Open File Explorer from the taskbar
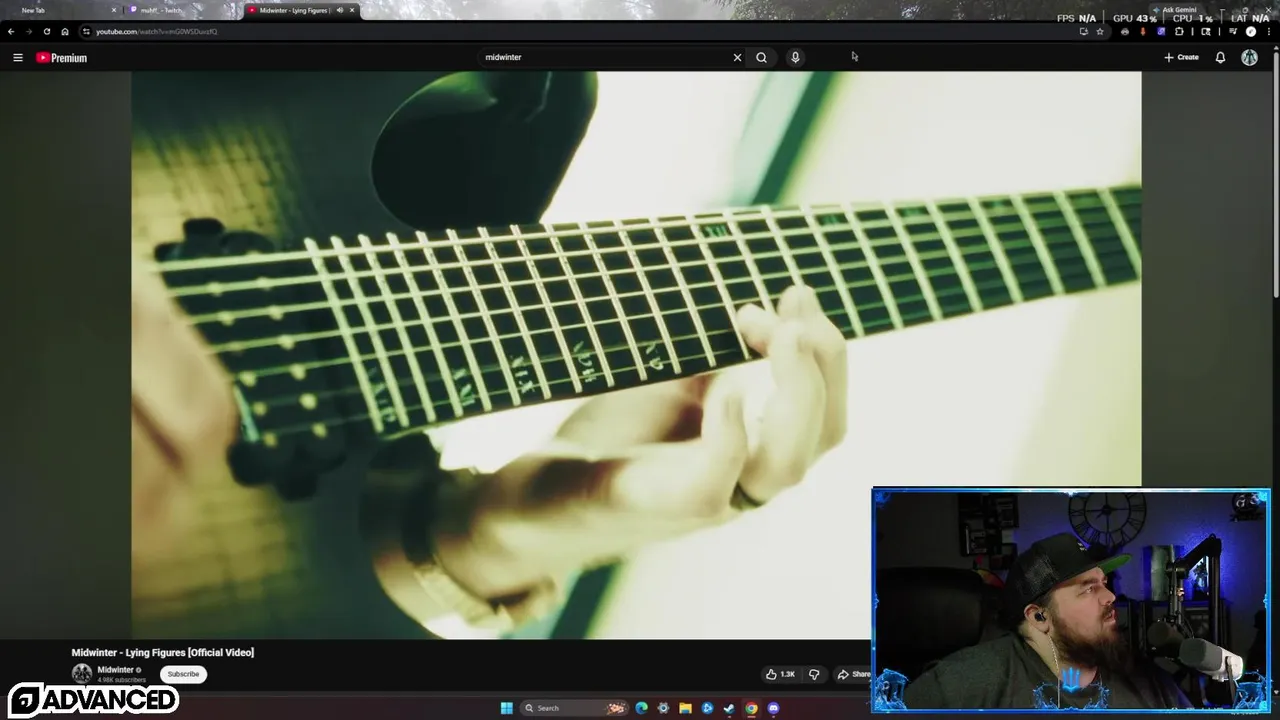1280x720 pixels. (685, 708)
